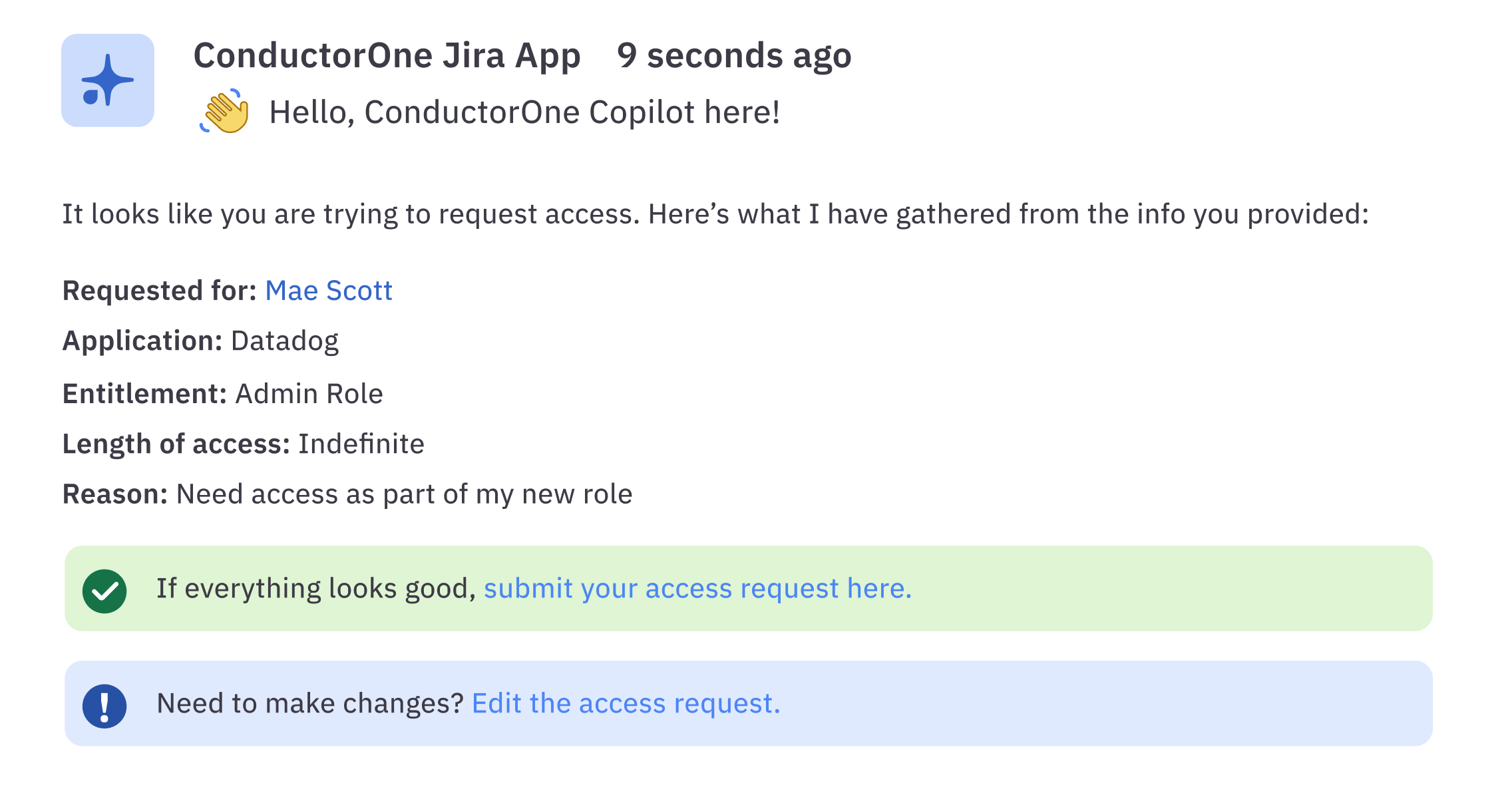
Task: Click the "If everything looks good" text
Action: [x=316, y=589]
